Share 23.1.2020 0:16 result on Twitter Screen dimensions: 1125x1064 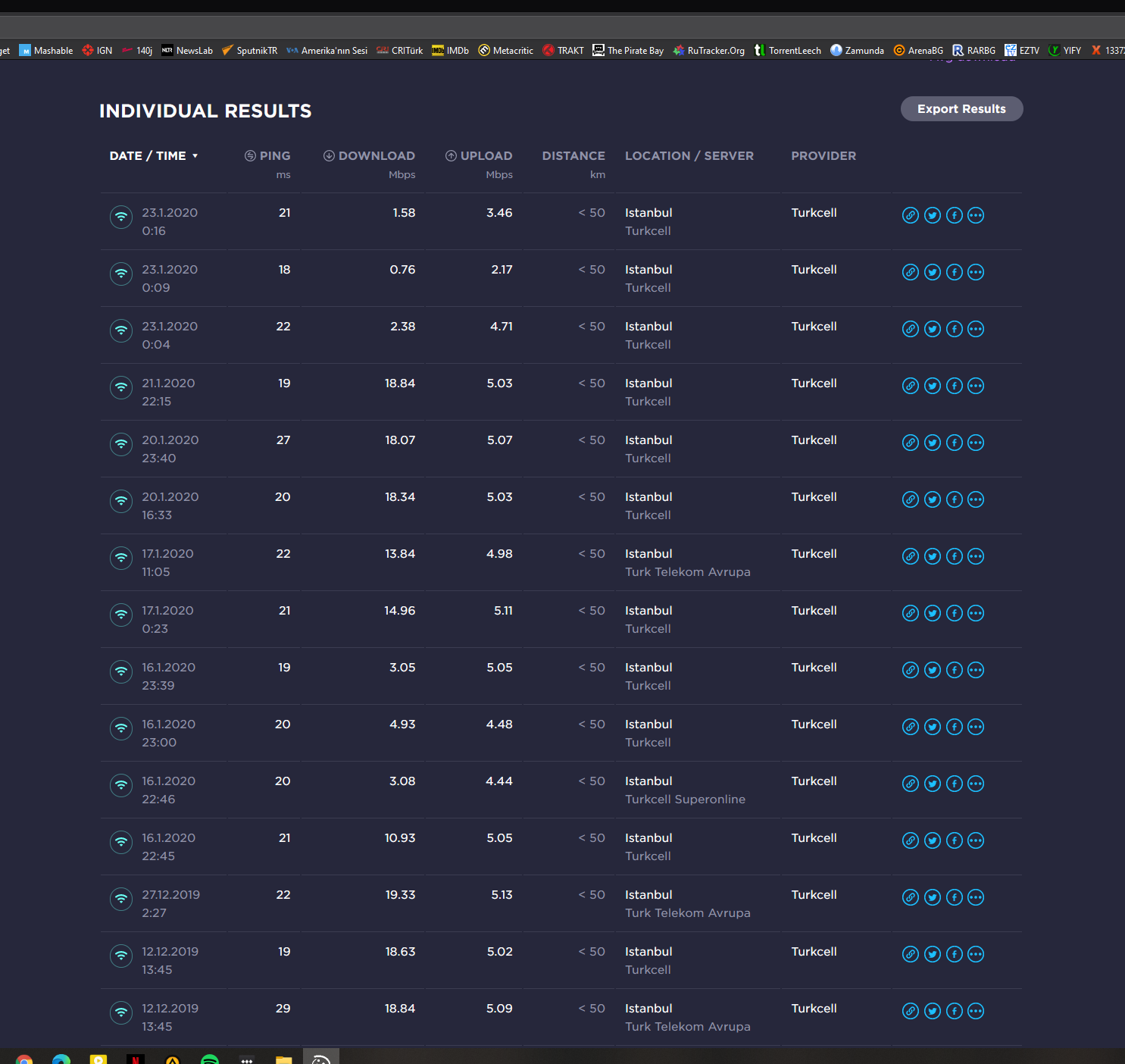pyautogui.click(x=933, y=215)
